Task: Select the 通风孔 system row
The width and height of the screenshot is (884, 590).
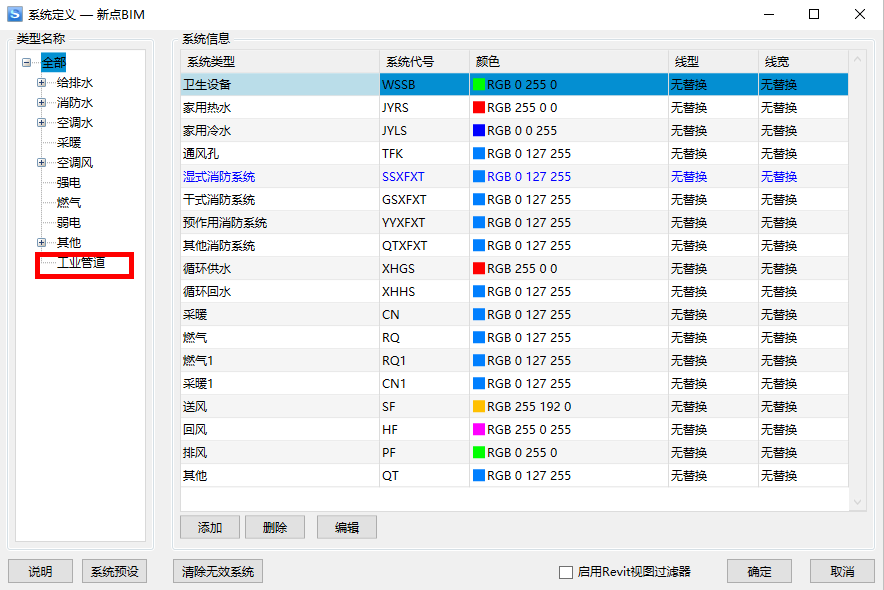Action: tap(514, 153)
